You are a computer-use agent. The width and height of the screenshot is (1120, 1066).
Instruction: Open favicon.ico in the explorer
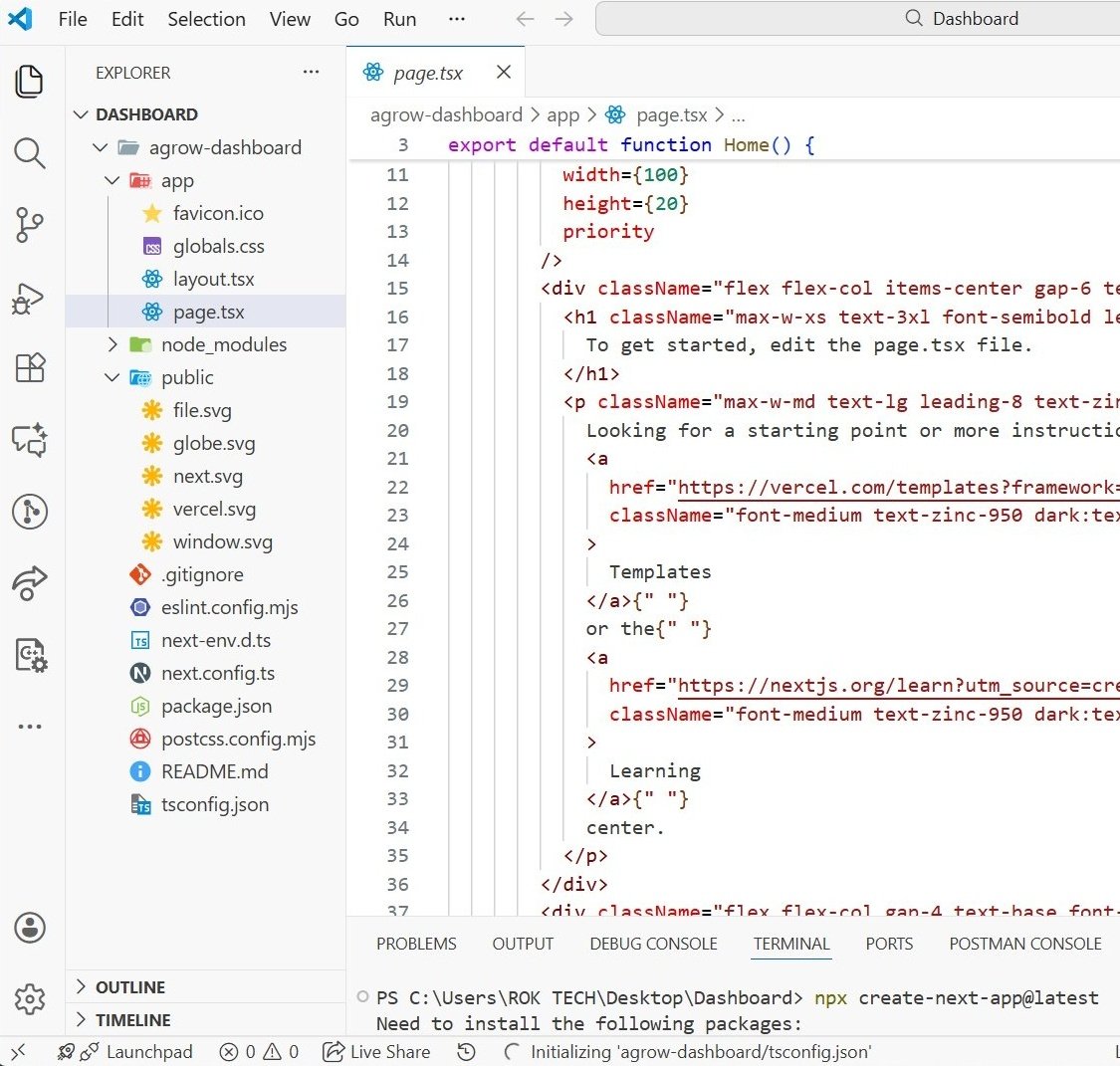pos(206,213)
